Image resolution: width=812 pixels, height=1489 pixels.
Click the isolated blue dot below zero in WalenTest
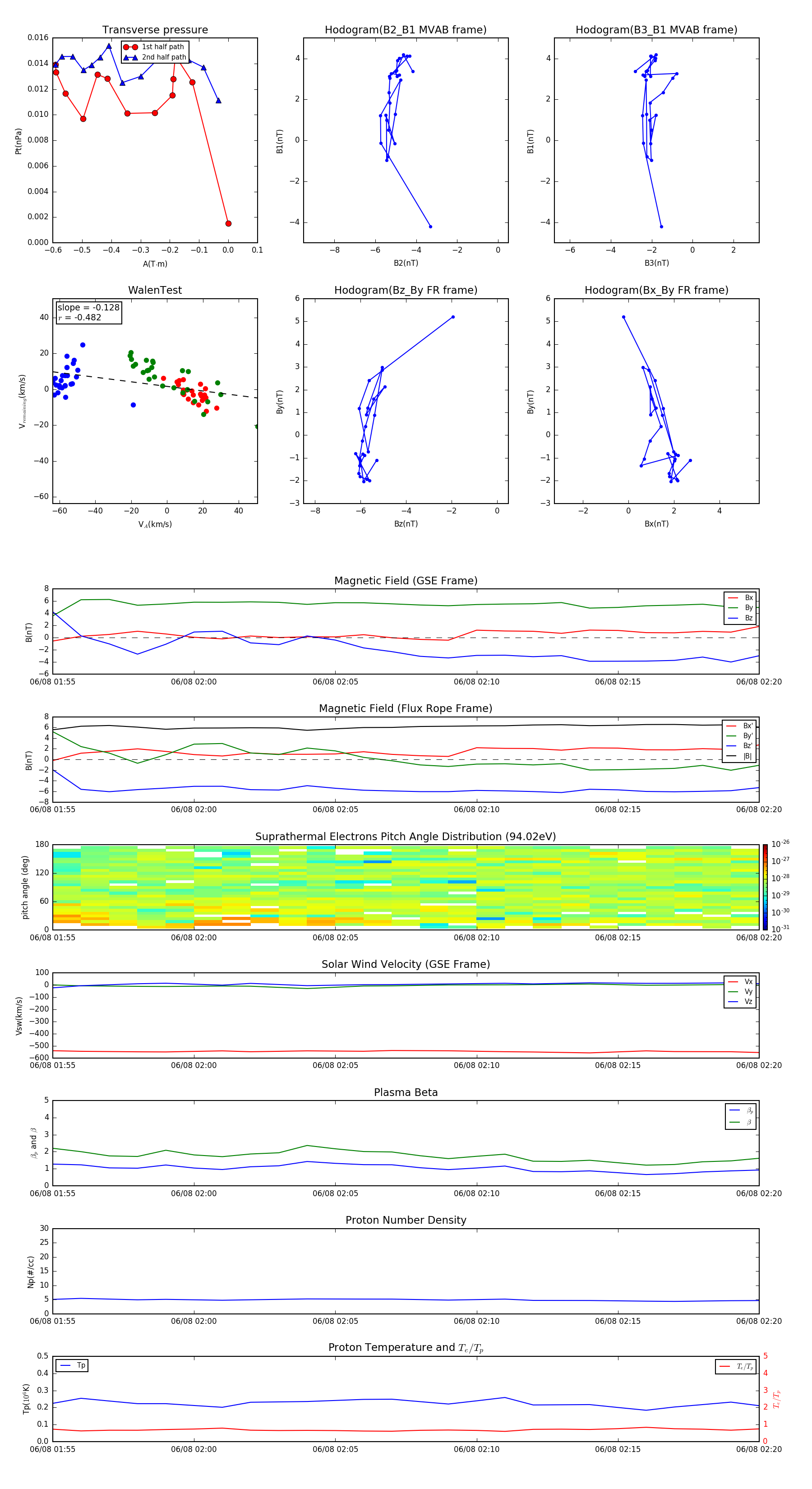[133, 405]
